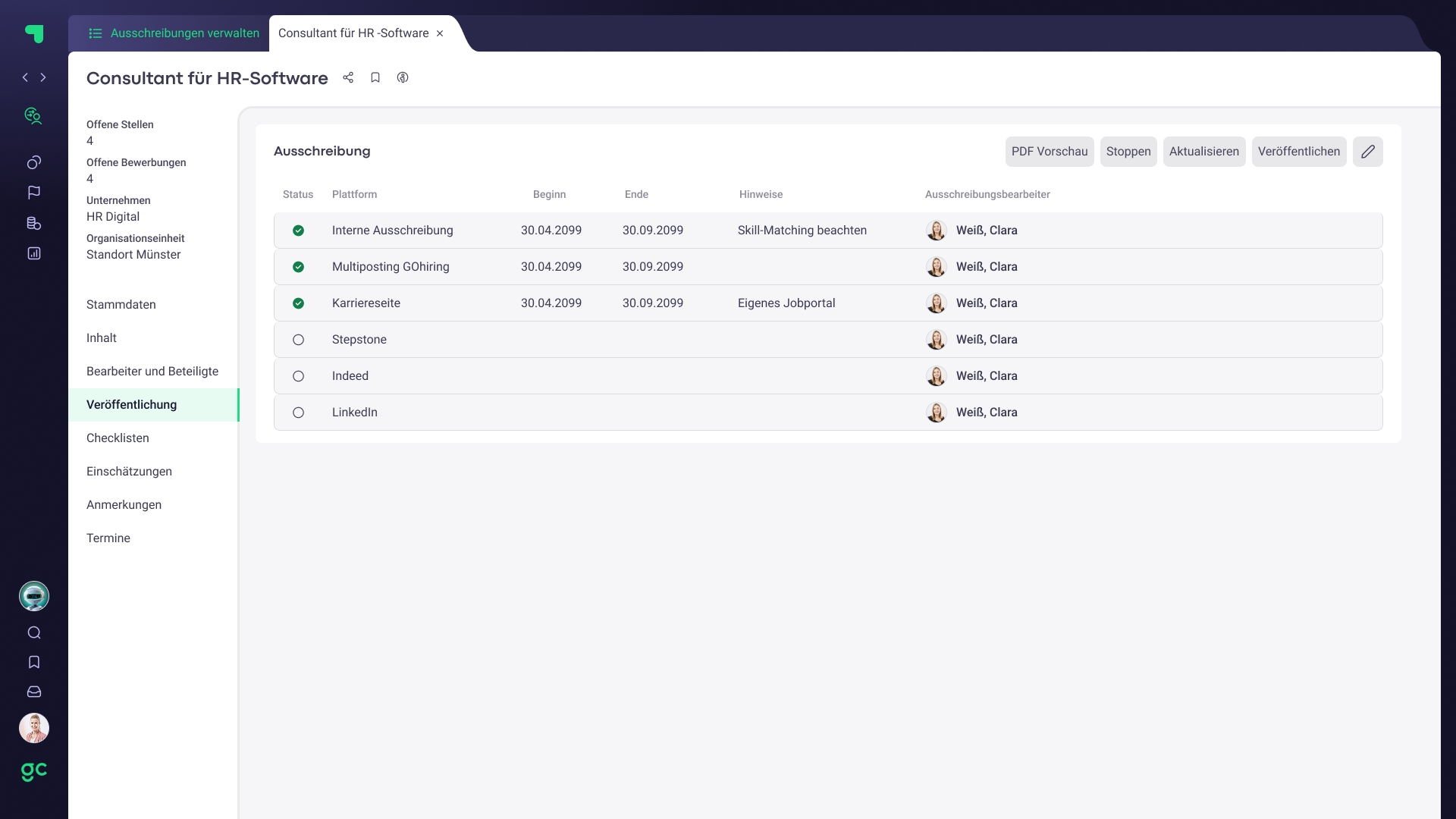
Task: Open Bearbeiter und Beteiligte section
Action: [152, 372]
